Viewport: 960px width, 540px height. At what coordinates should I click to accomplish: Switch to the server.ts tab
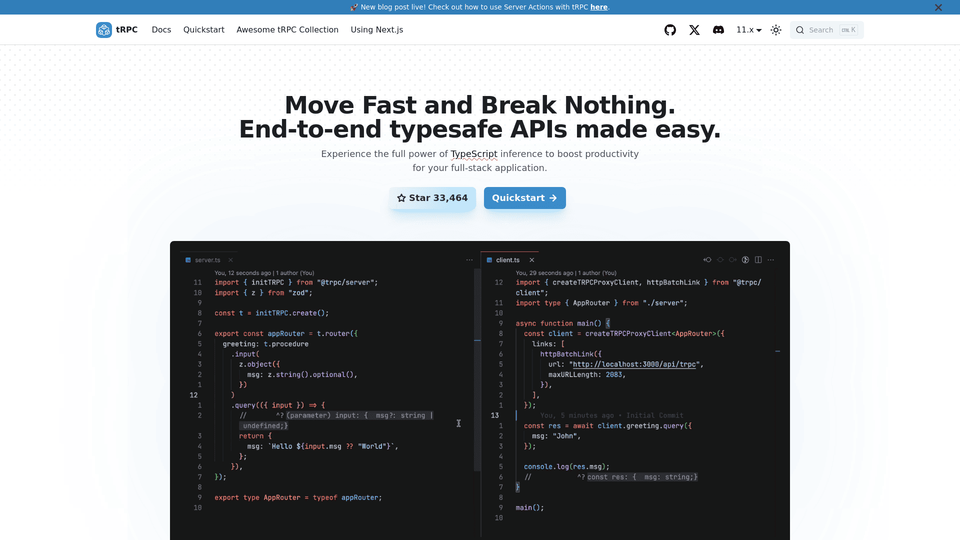coord(208,260)
